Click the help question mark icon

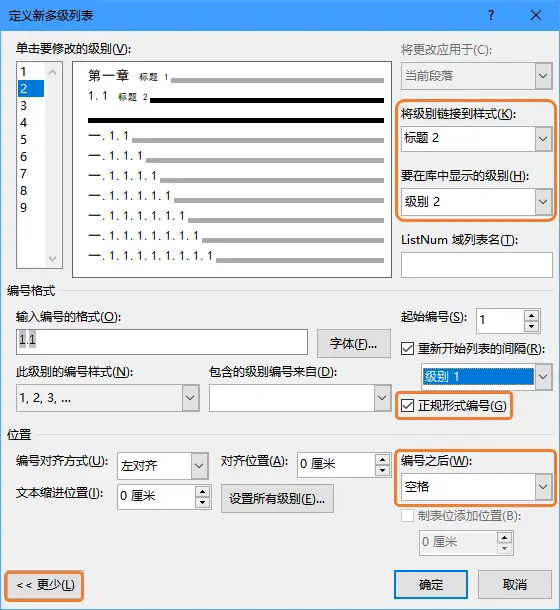point(491,15)
